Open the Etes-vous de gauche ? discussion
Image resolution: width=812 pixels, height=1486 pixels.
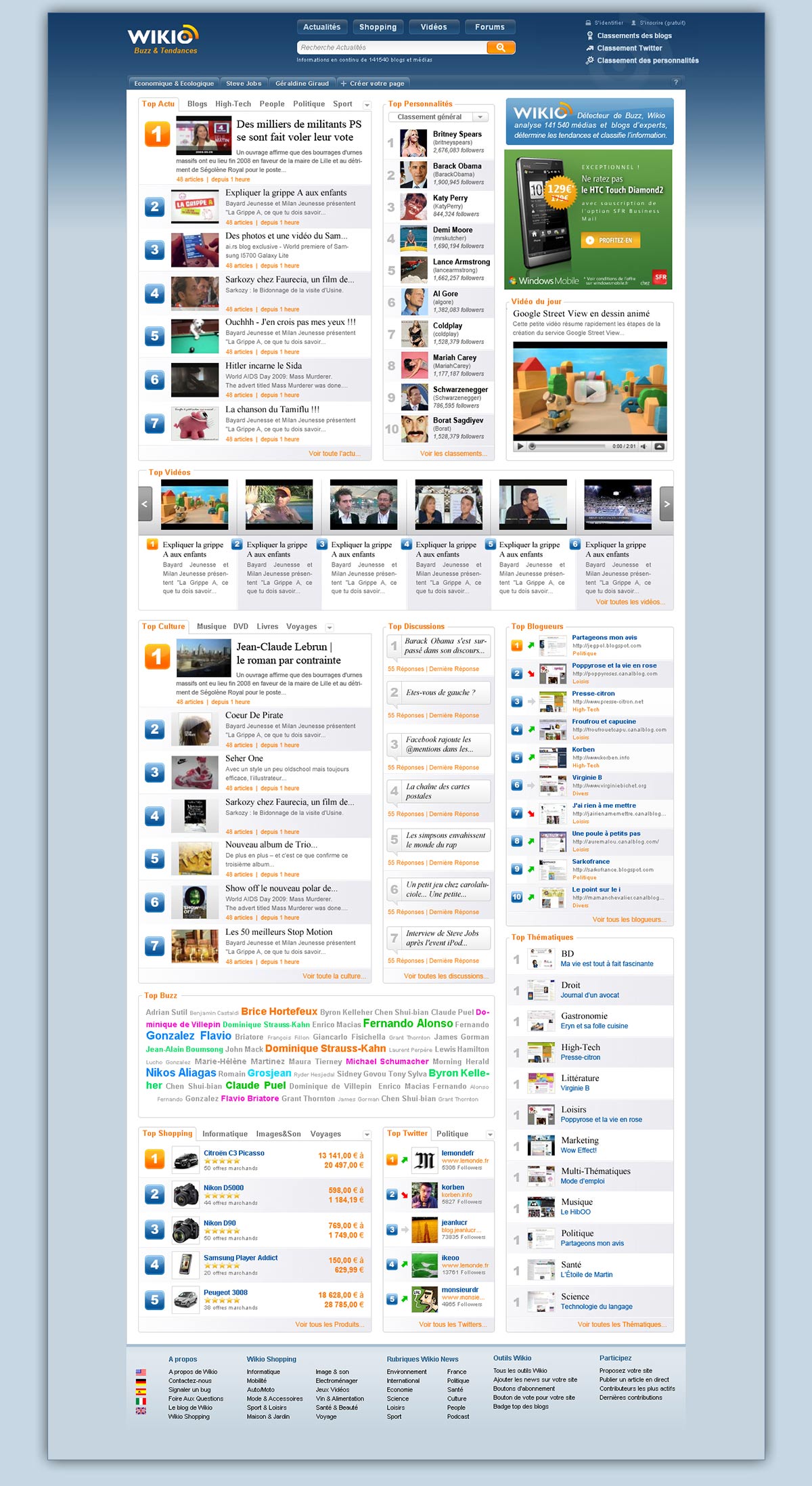(441, 693)
